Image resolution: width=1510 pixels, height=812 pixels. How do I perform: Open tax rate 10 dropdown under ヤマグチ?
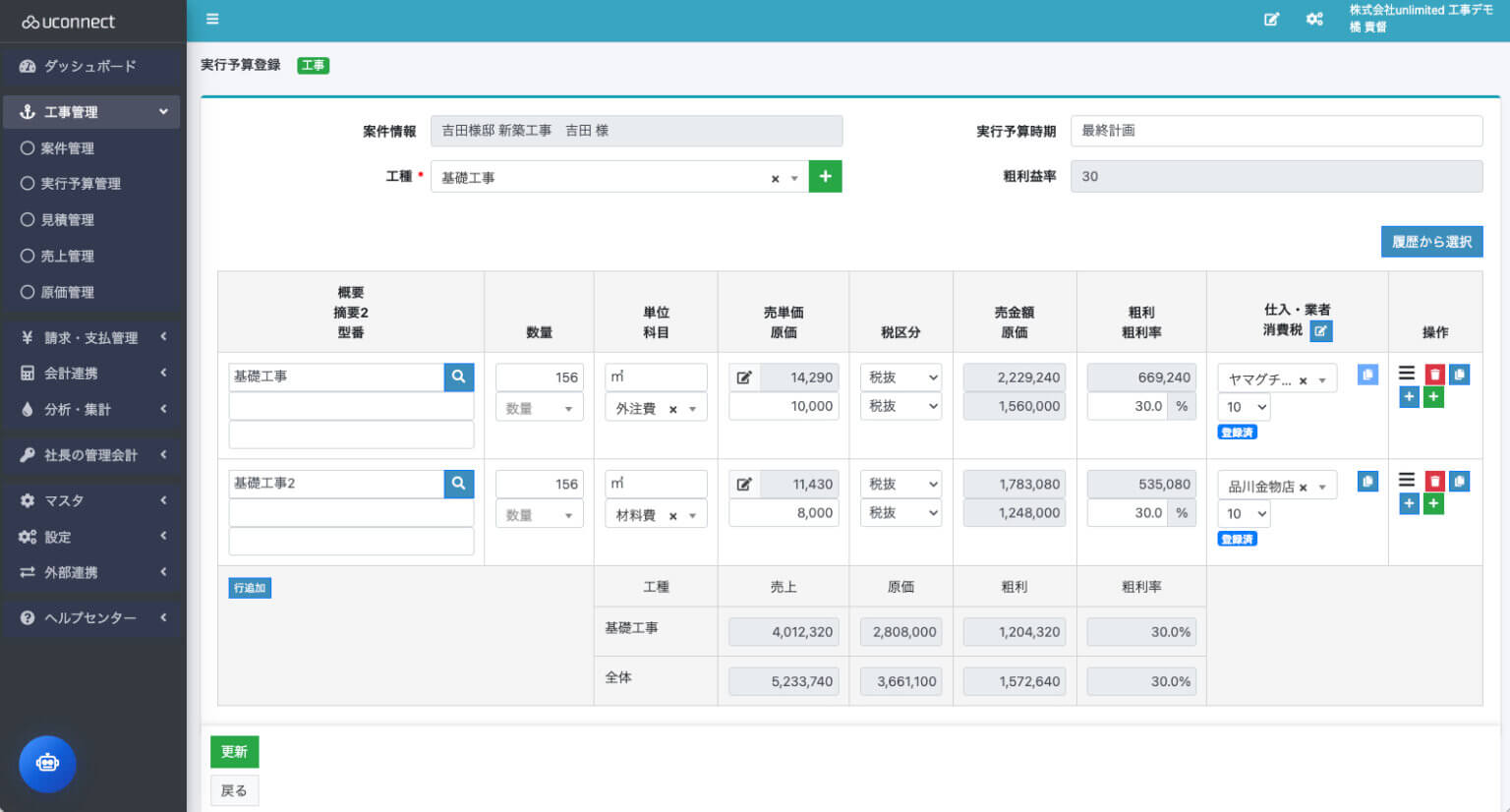point(1244,407)
